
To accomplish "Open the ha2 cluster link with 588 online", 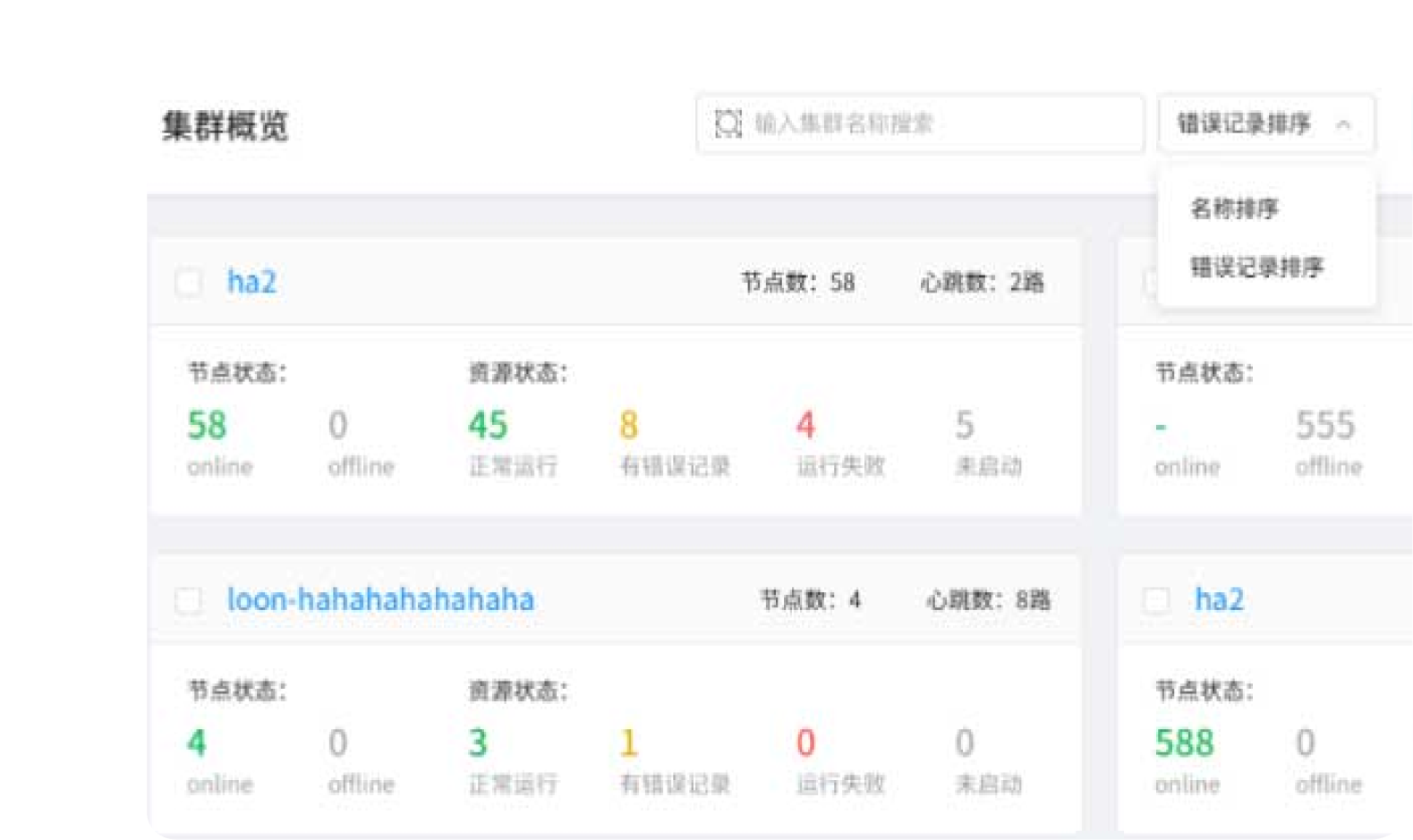I will (x=1219, y=600).
